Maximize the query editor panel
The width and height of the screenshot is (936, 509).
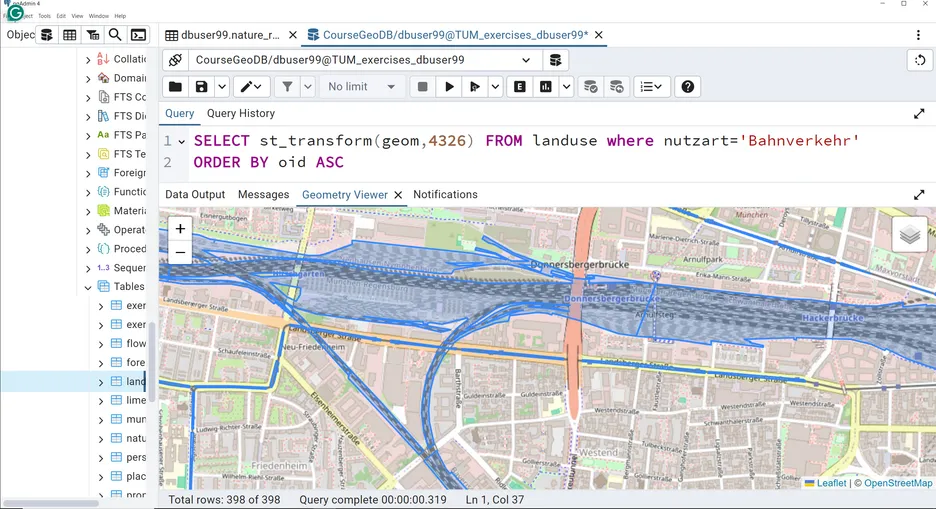(x=919, y=113)
